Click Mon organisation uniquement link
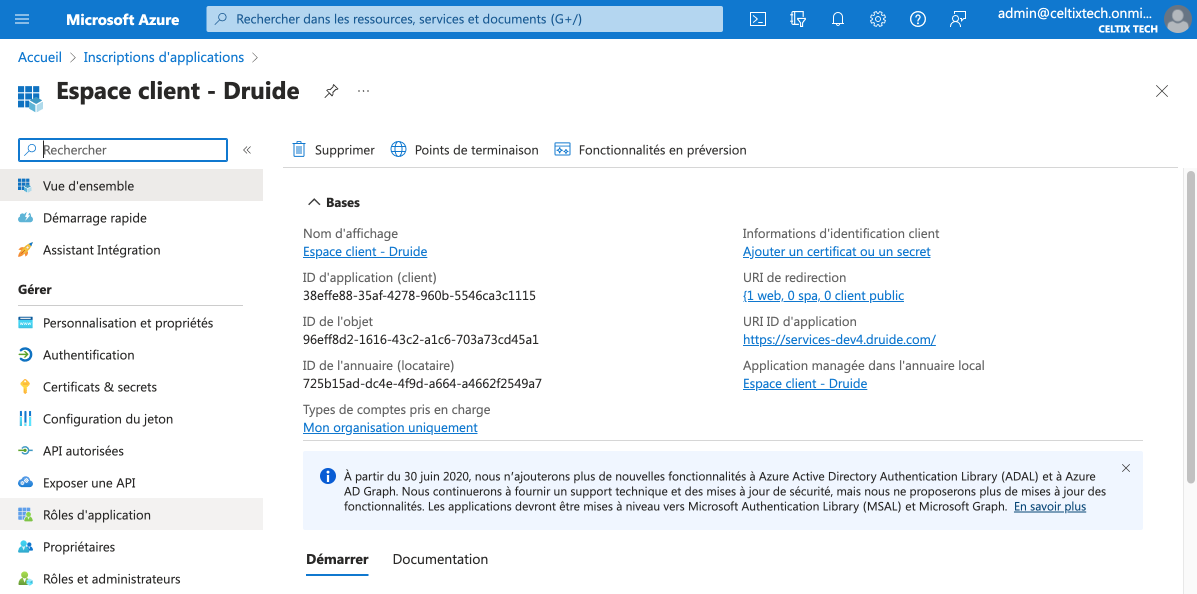Screen dimensions: 1197x594 click(x=390, y=428)
